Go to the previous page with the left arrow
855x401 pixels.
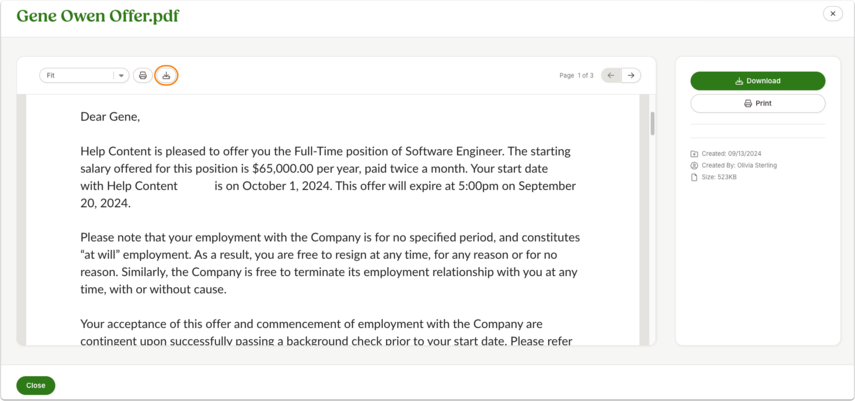pos(611,75)
